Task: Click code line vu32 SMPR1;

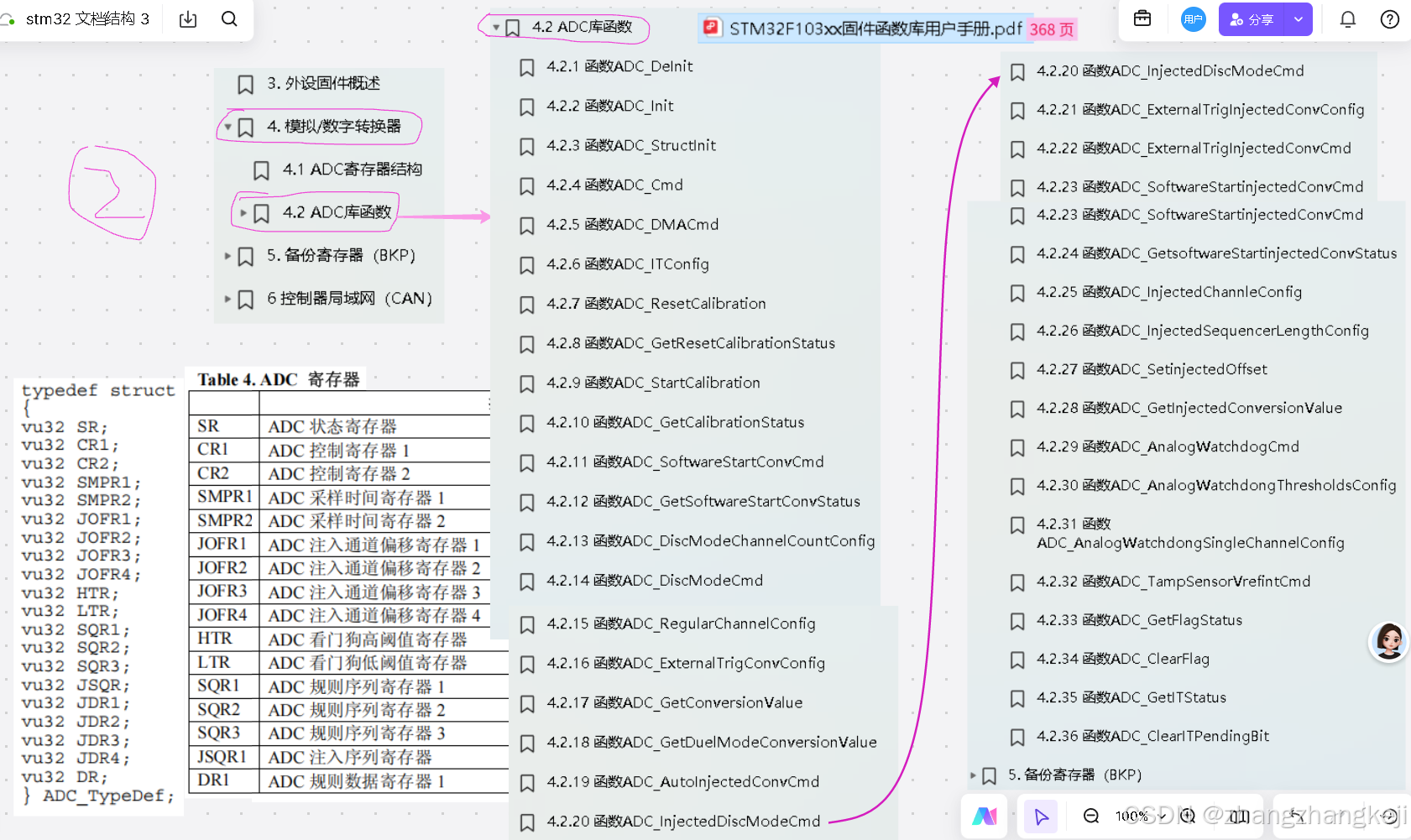Action: tap(81, 483)
